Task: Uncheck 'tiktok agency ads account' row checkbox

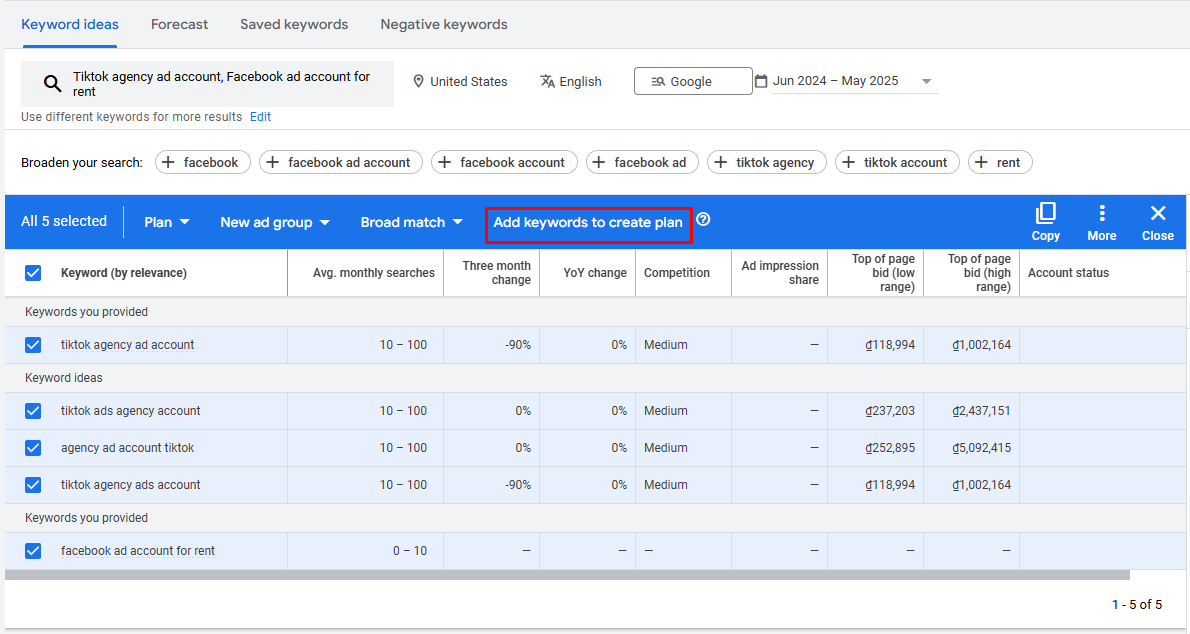Action: coord(33,484)
